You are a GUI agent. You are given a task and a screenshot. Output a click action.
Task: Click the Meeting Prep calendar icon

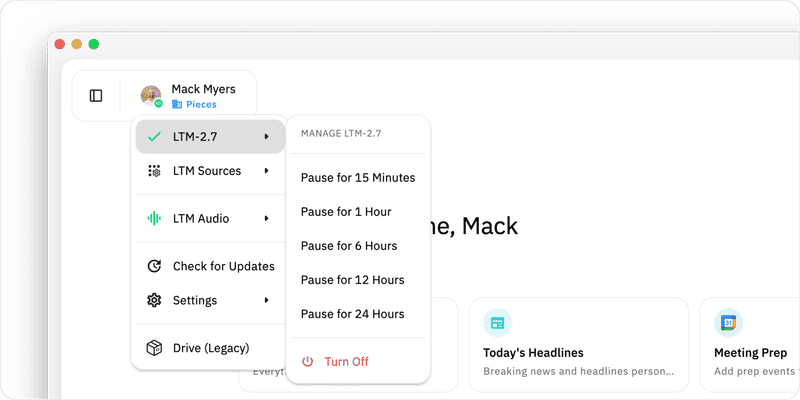728,322
